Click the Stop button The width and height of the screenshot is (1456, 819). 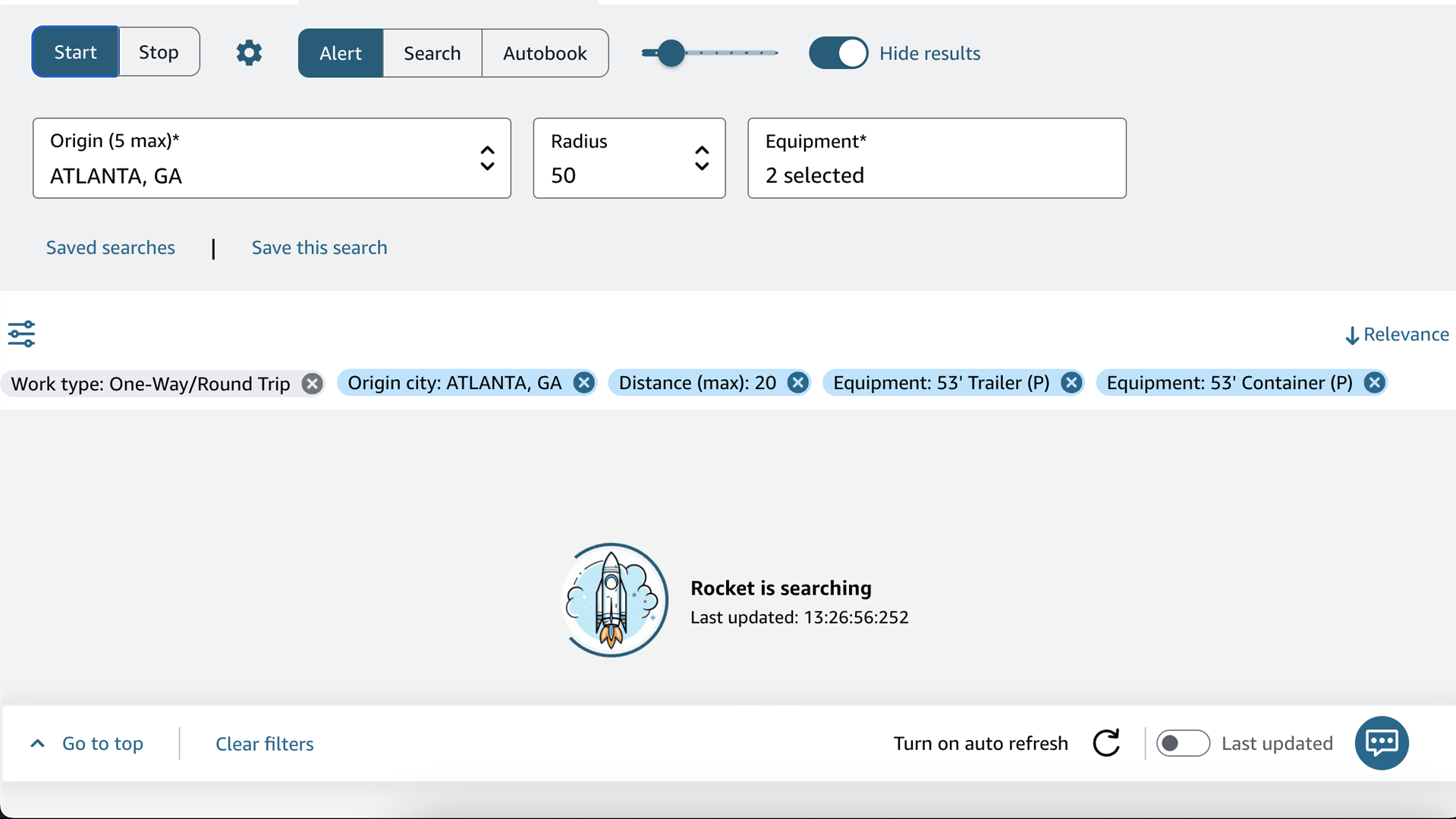[159, 52]
